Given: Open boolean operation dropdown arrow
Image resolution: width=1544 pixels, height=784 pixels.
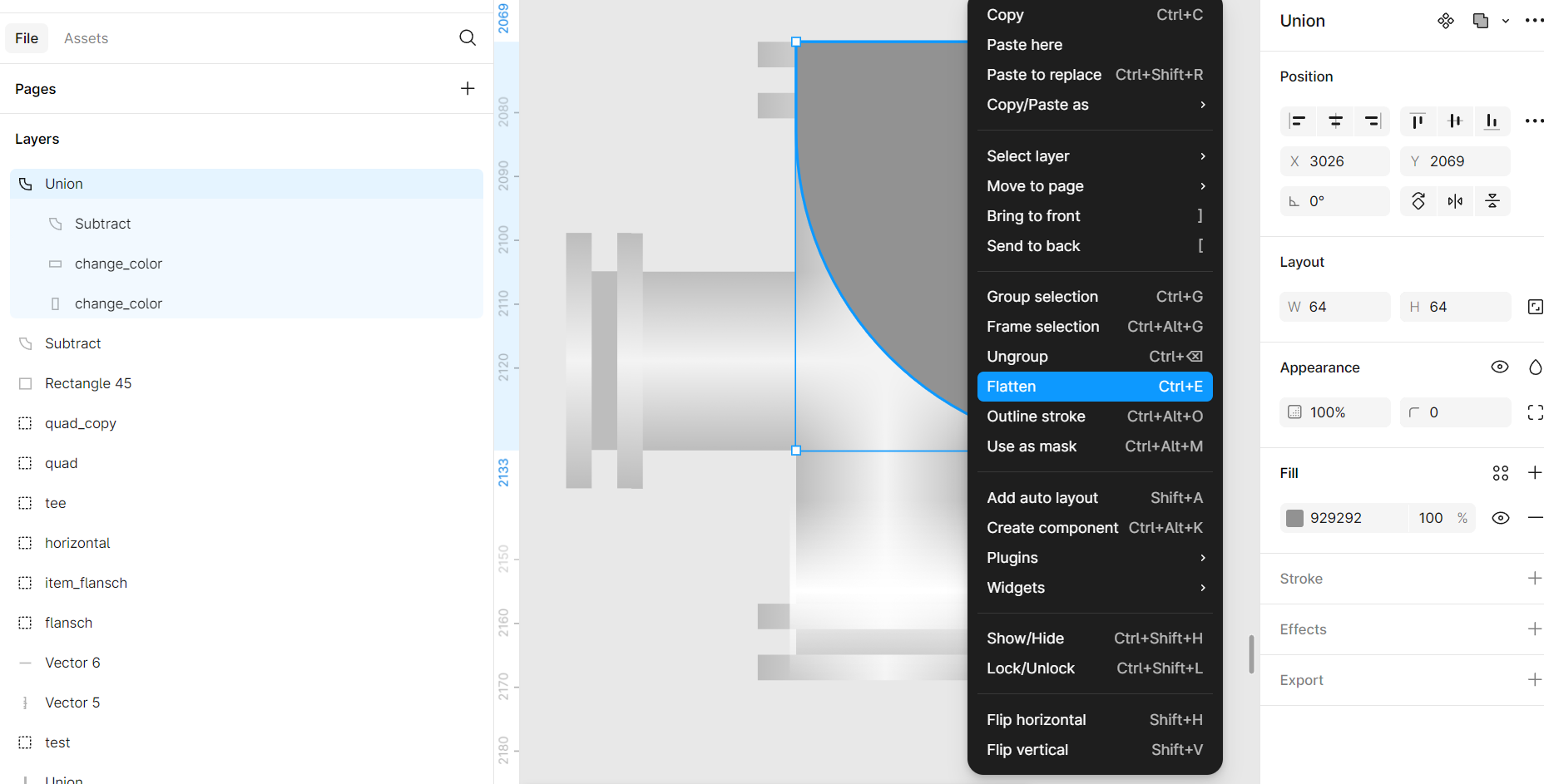Looking at the screenshot, I should coord(1505,22).
